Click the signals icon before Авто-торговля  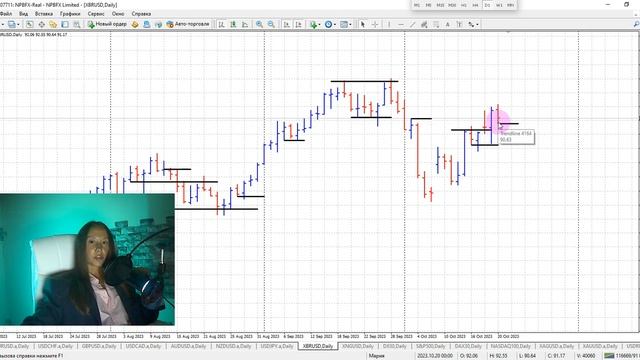tap(158, 24)
